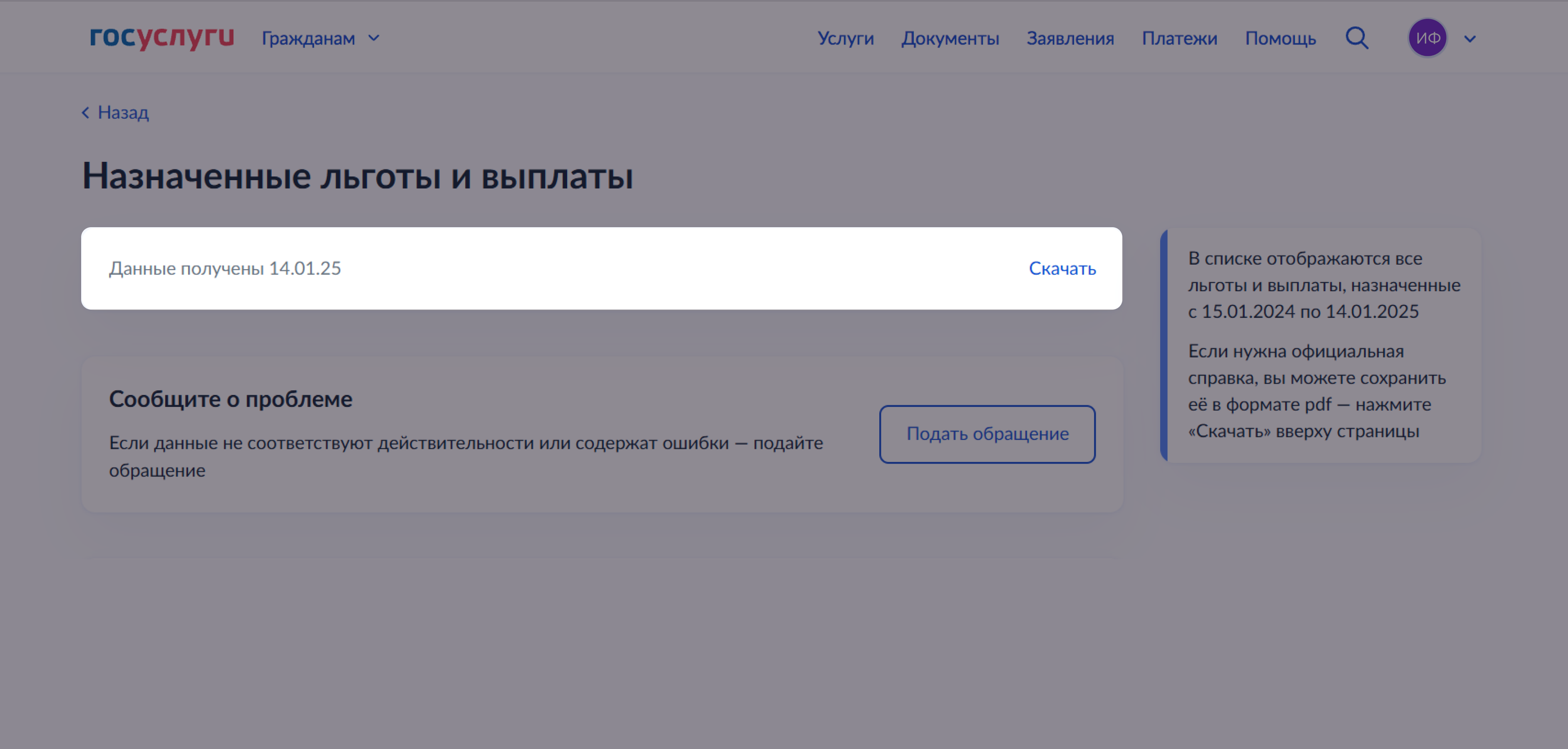
Task: Open the Заявления section
Action: 1070,38
